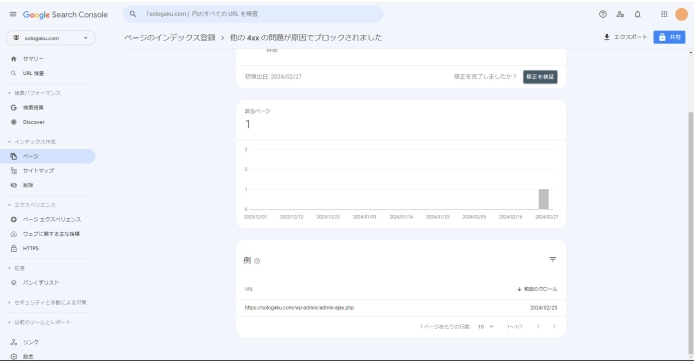Click the Google Search Console logo

65,15
